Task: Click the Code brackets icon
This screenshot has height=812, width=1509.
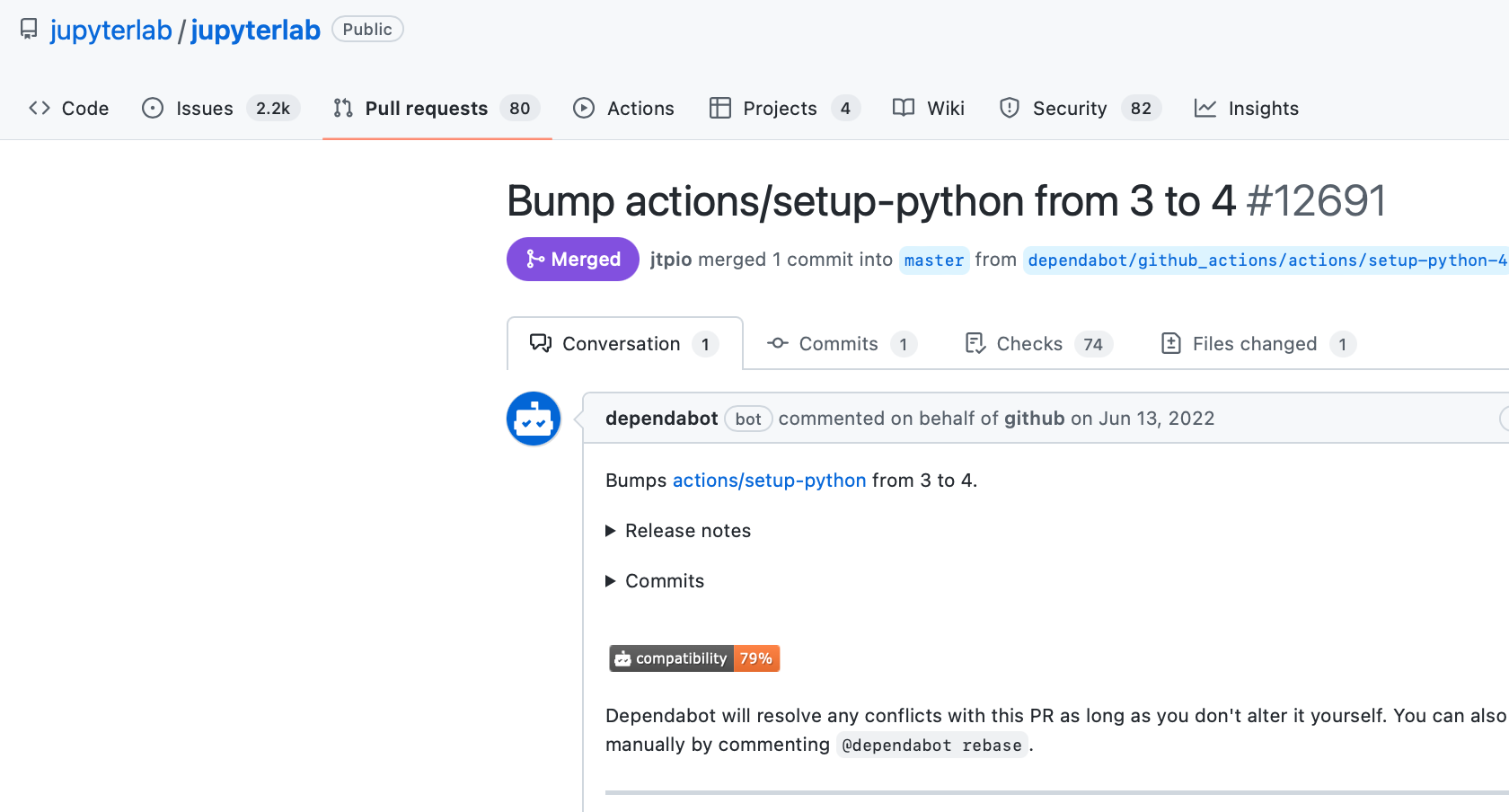Action: (40, 108)
